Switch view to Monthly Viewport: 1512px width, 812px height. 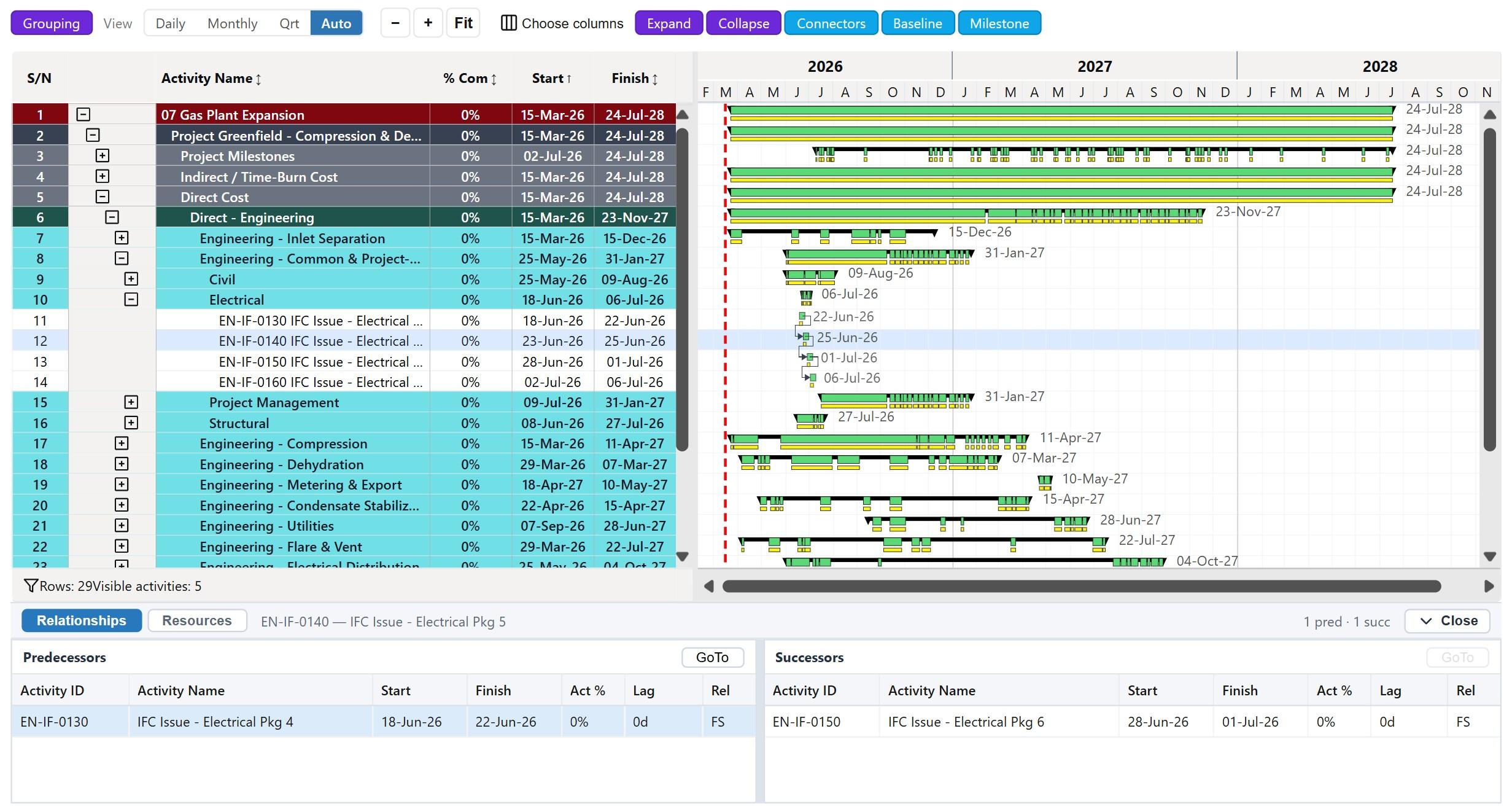pyautogui.click(x=232, y=23)
